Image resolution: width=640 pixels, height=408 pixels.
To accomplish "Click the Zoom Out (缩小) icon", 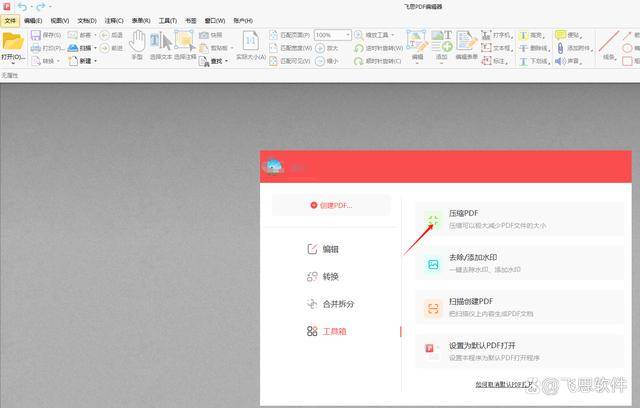I will tap(320, 61).
